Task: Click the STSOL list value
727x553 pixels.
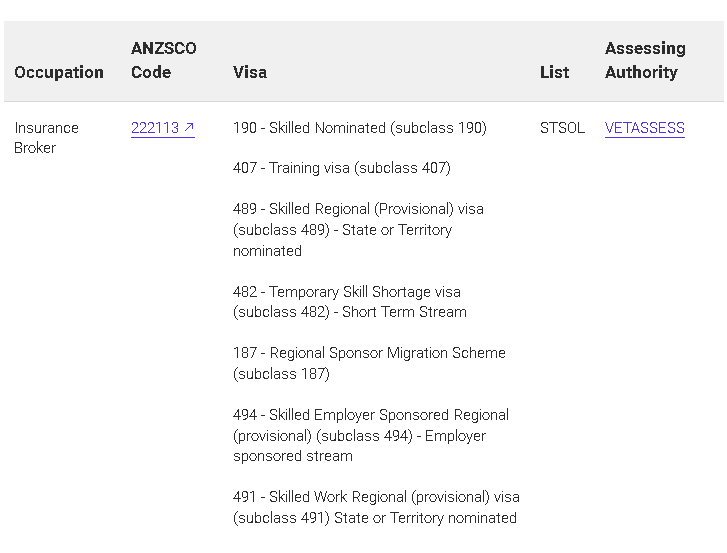Action: [x=562, y=128]
